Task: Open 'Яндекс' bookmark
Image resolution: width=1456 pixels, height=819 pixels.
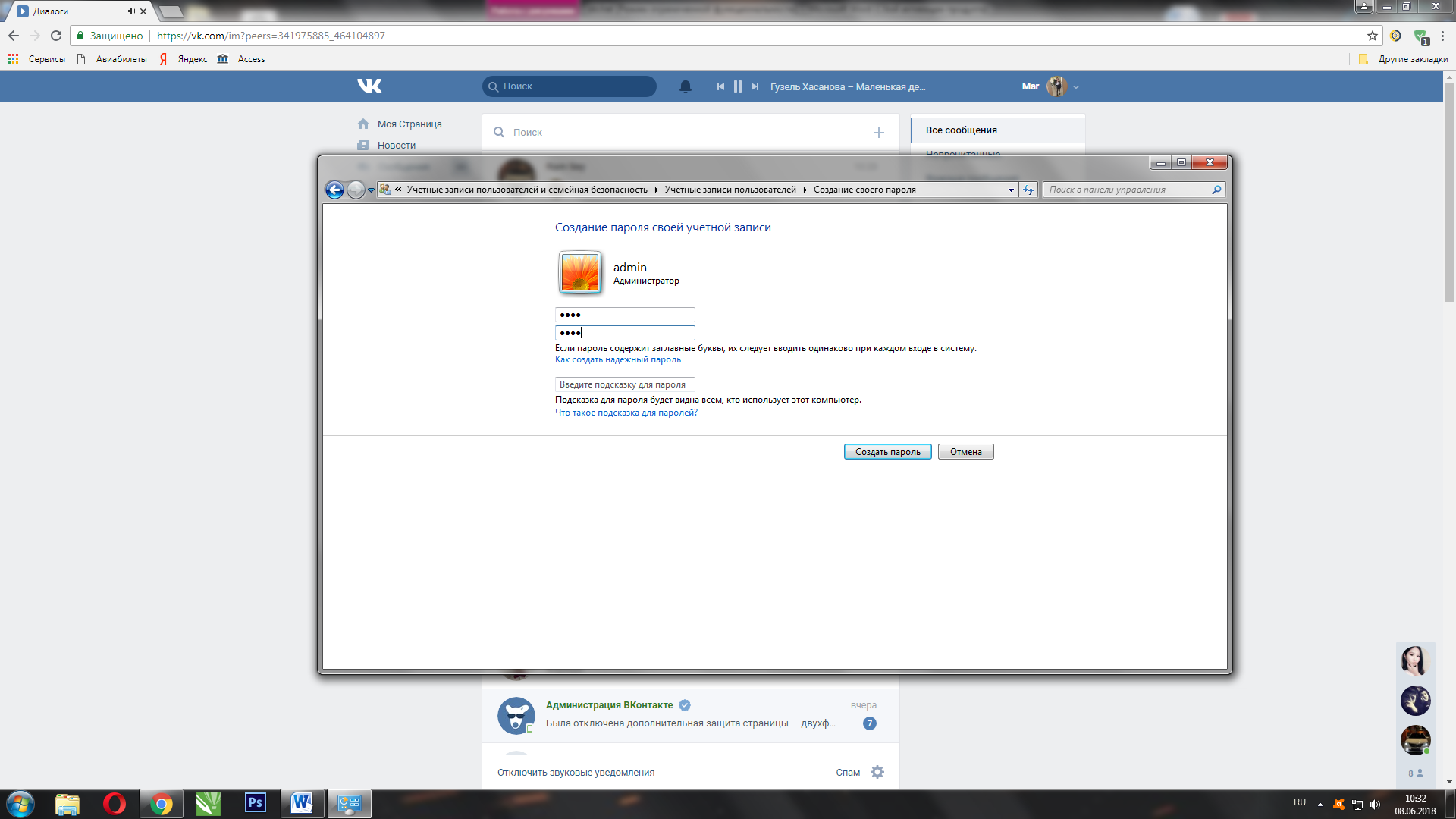Action: click(x=184, y=59)
